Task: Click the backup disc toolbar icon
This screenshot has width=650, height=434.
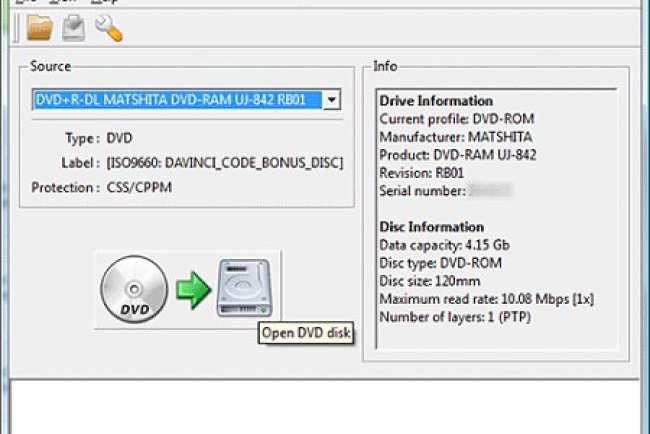Action: click(x=74, y=29)
